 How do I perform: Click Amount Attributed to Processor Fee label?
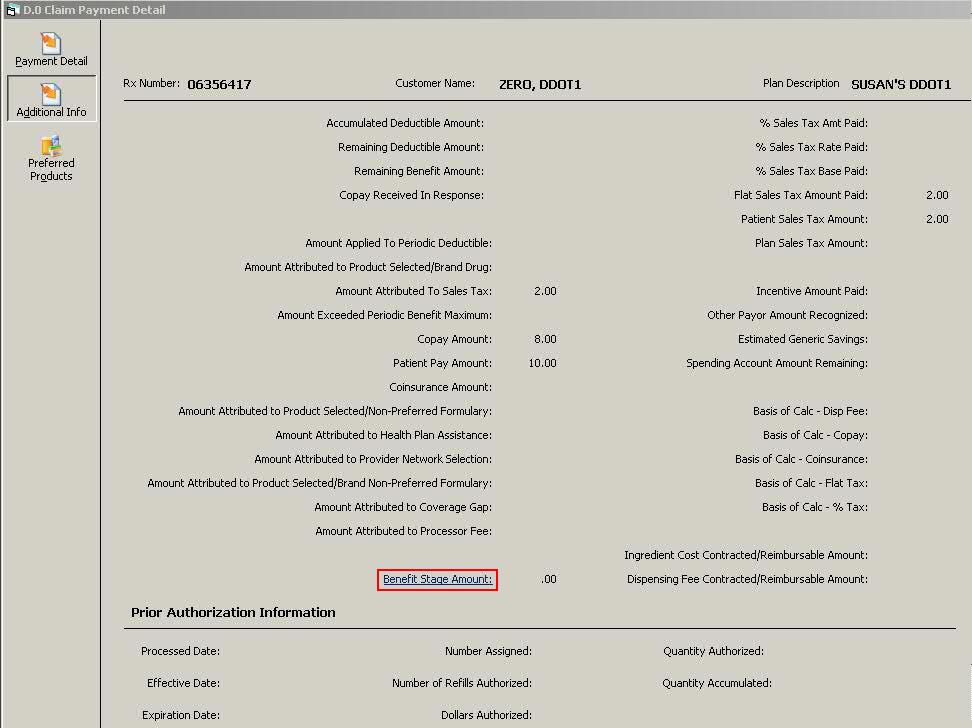404,531
